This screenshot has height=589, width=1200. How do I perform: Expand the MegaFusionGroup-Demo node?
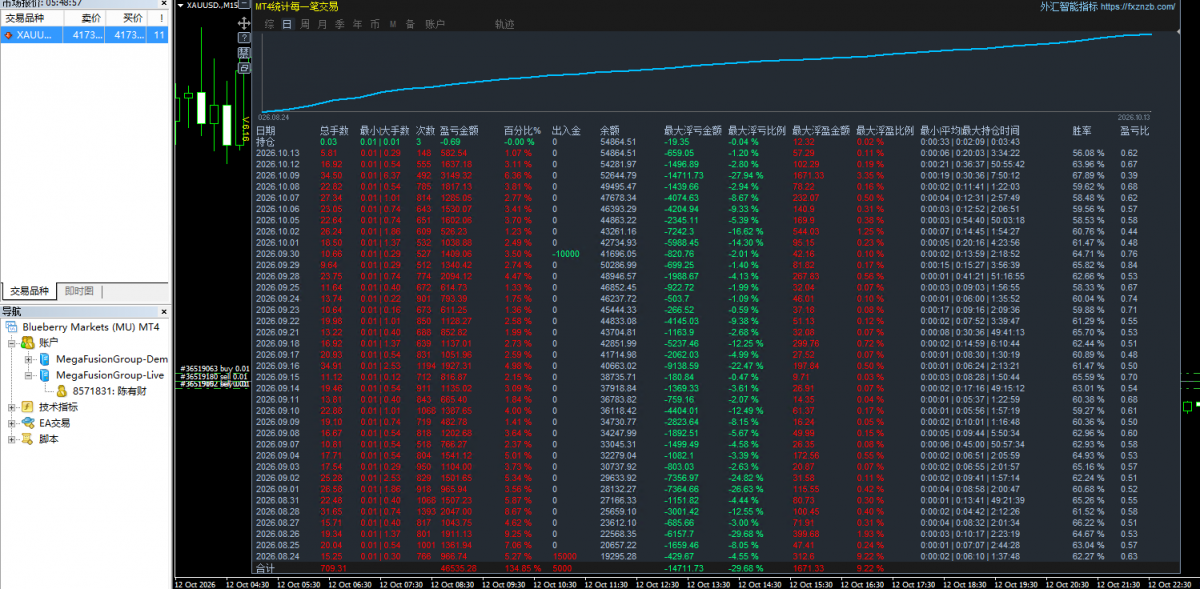click(x=29, y=359)
